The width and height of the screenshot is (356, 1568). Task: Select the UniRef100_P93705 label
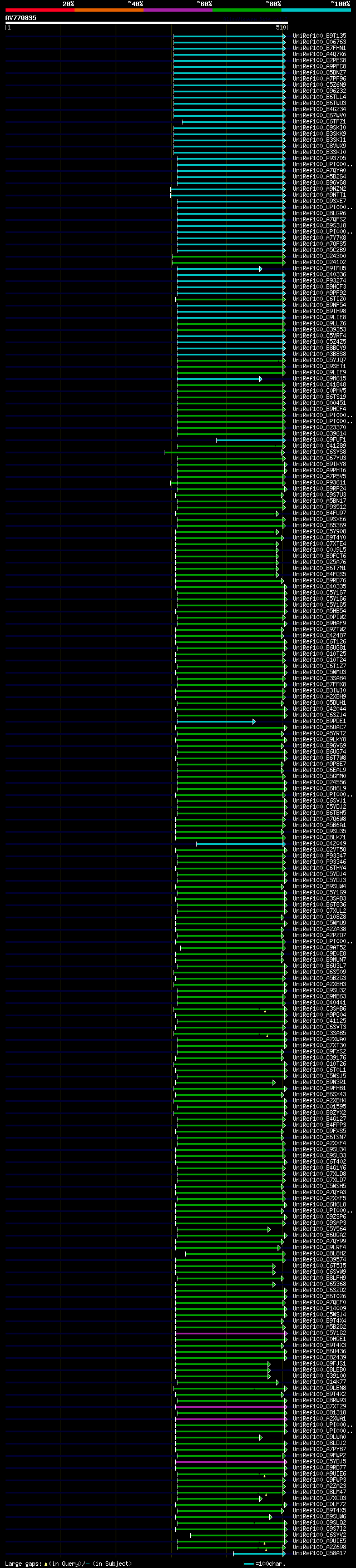tap(319, 159)
